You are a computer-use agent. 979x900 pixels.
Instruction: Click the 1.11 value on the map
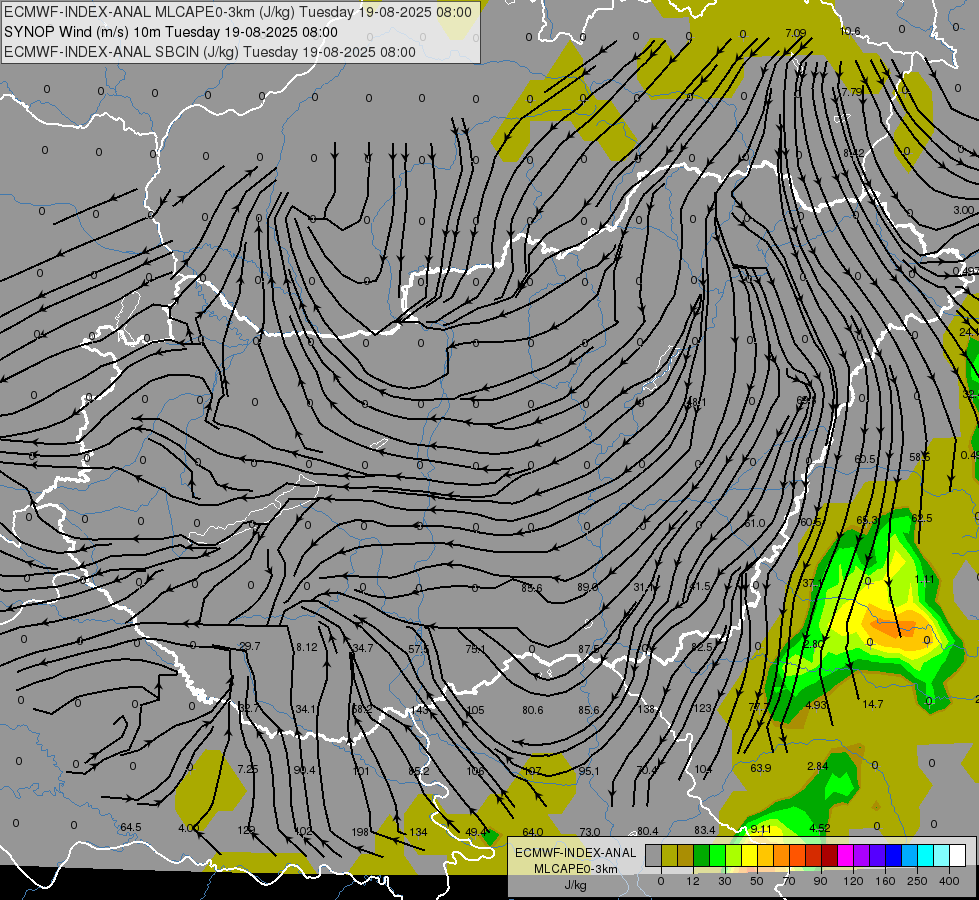[x=924, y=579]
